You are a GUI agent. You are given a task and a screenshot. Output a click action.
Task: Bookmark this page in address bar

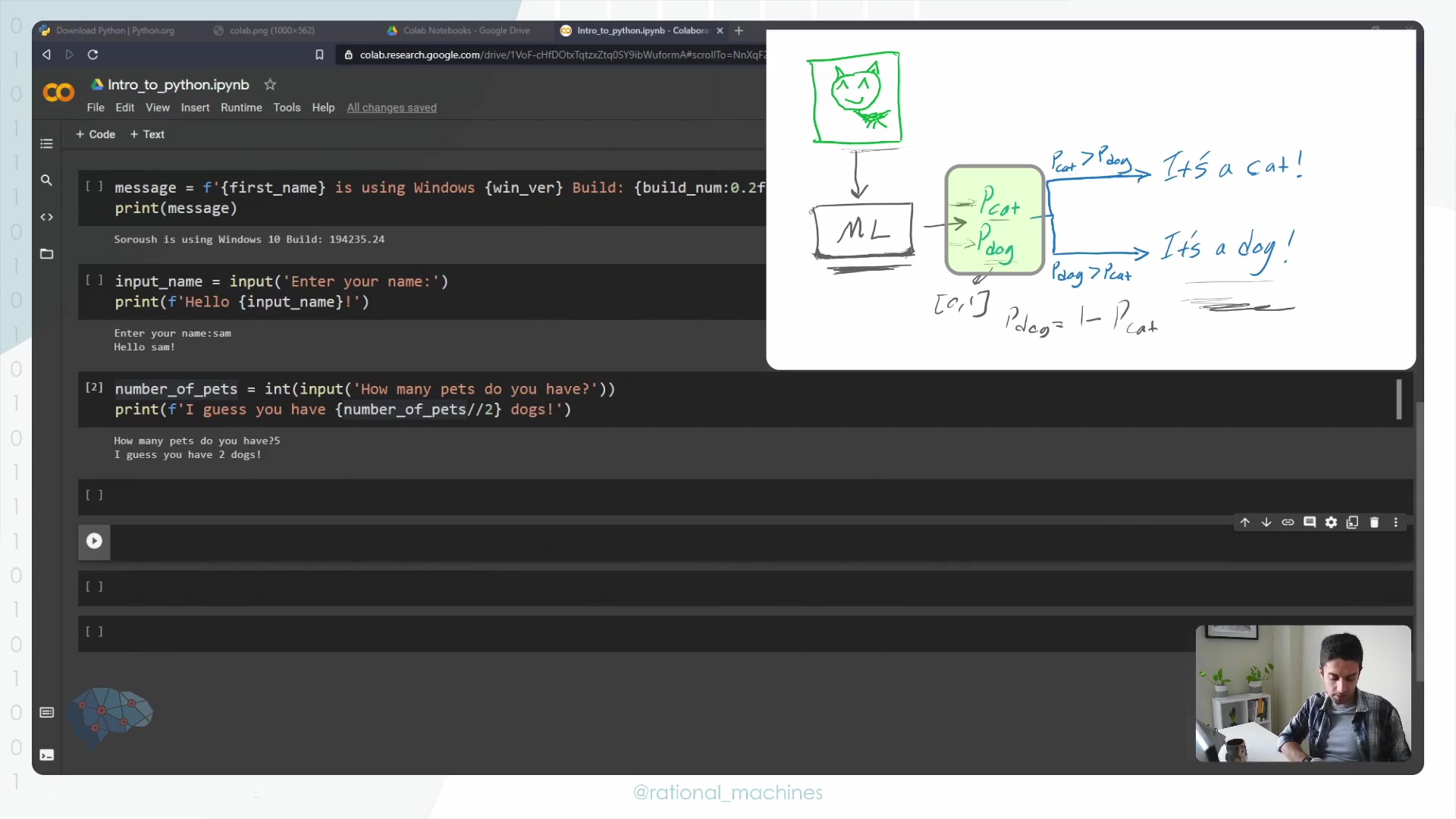(319, 55)
